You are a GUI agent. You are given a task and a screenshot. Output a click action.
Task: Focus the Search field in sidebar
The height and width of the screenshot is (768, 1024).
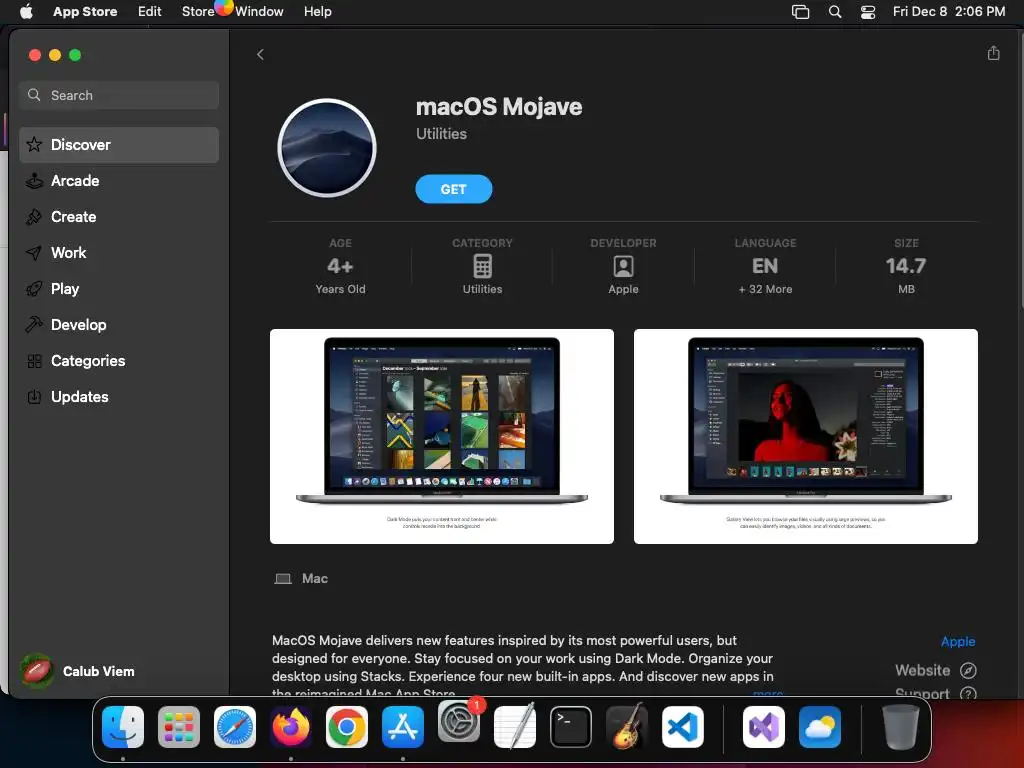(119, 95)
